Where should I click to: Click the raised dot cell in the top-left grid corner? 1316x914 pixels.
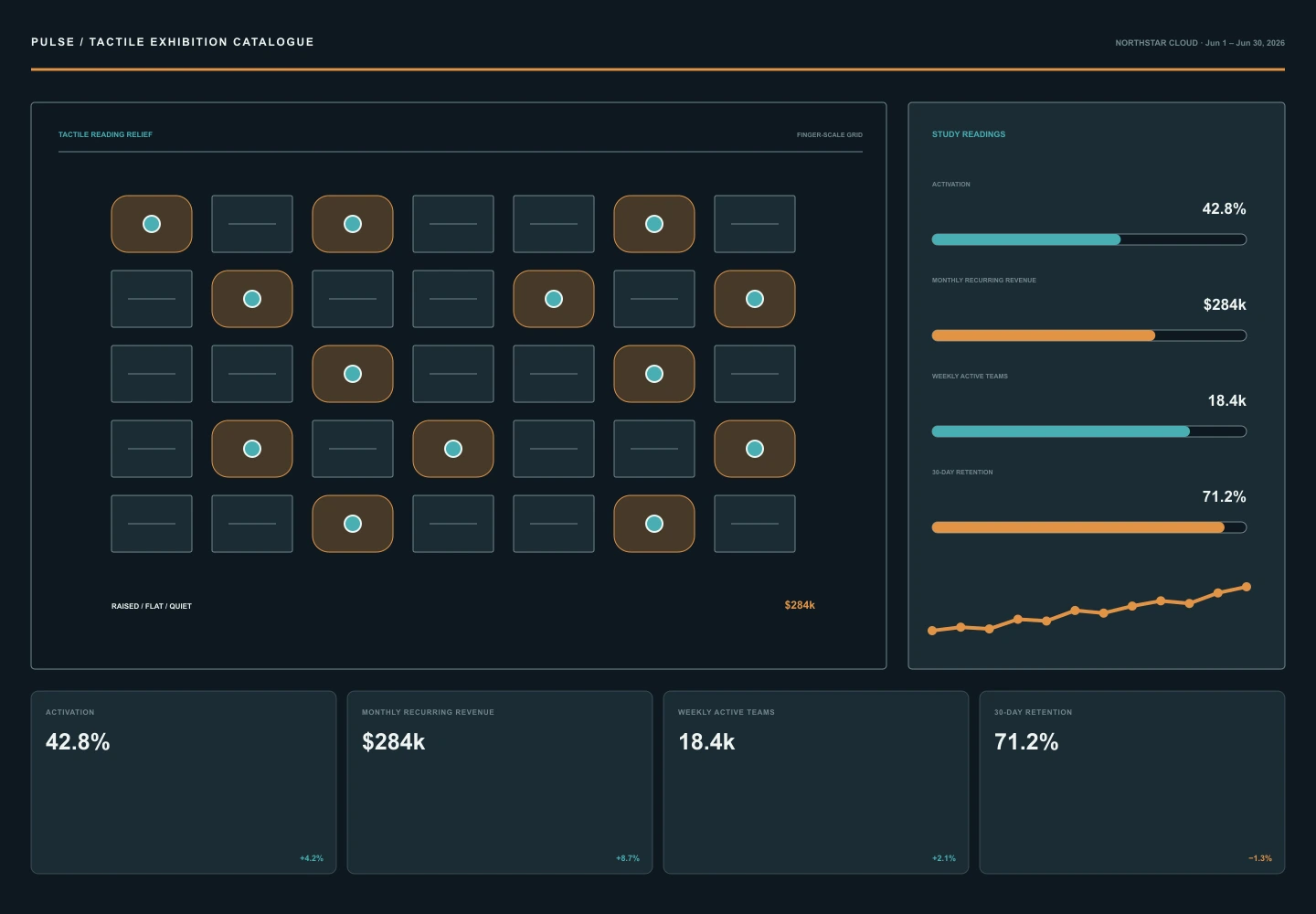pyautogui.click(x=152, y=224)
